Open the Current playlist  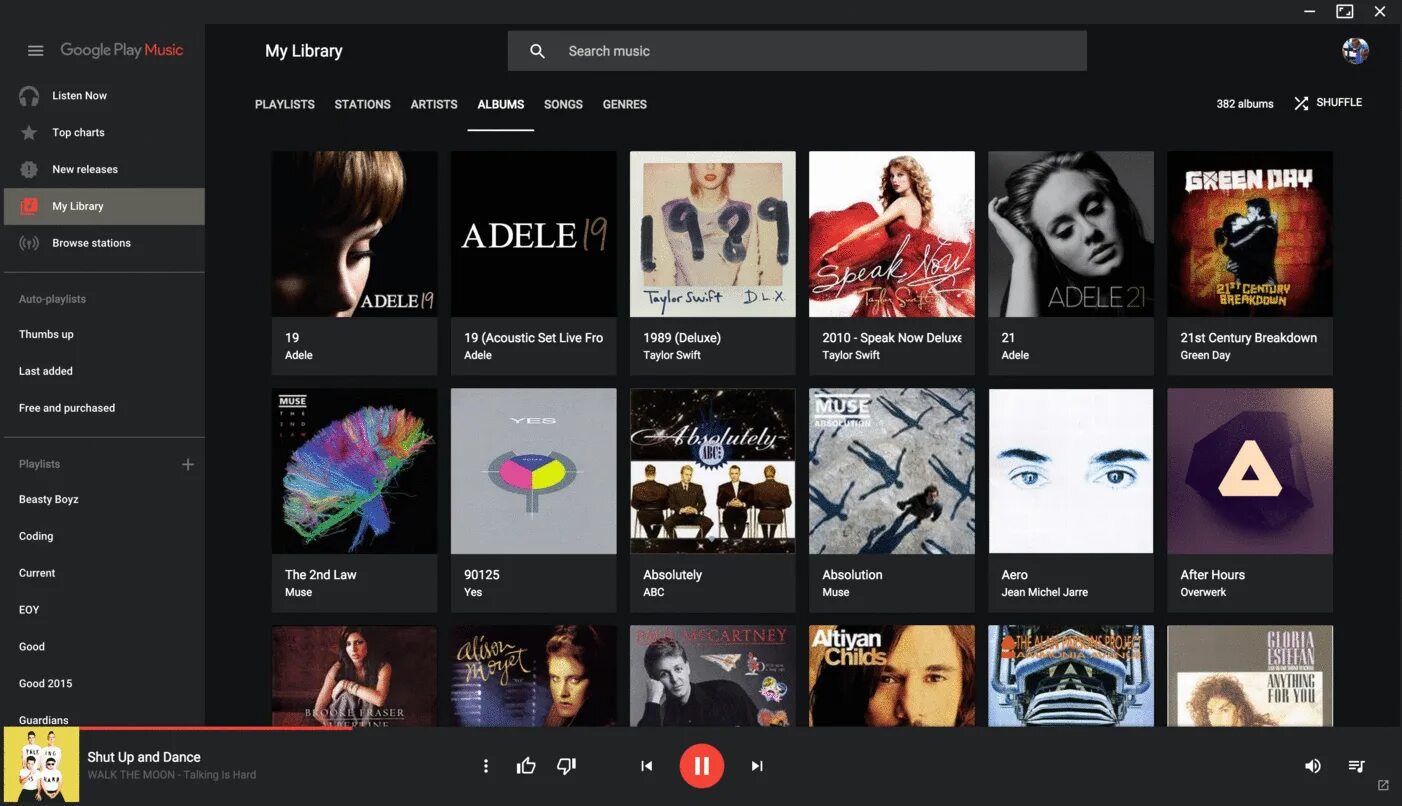point(37,573)
